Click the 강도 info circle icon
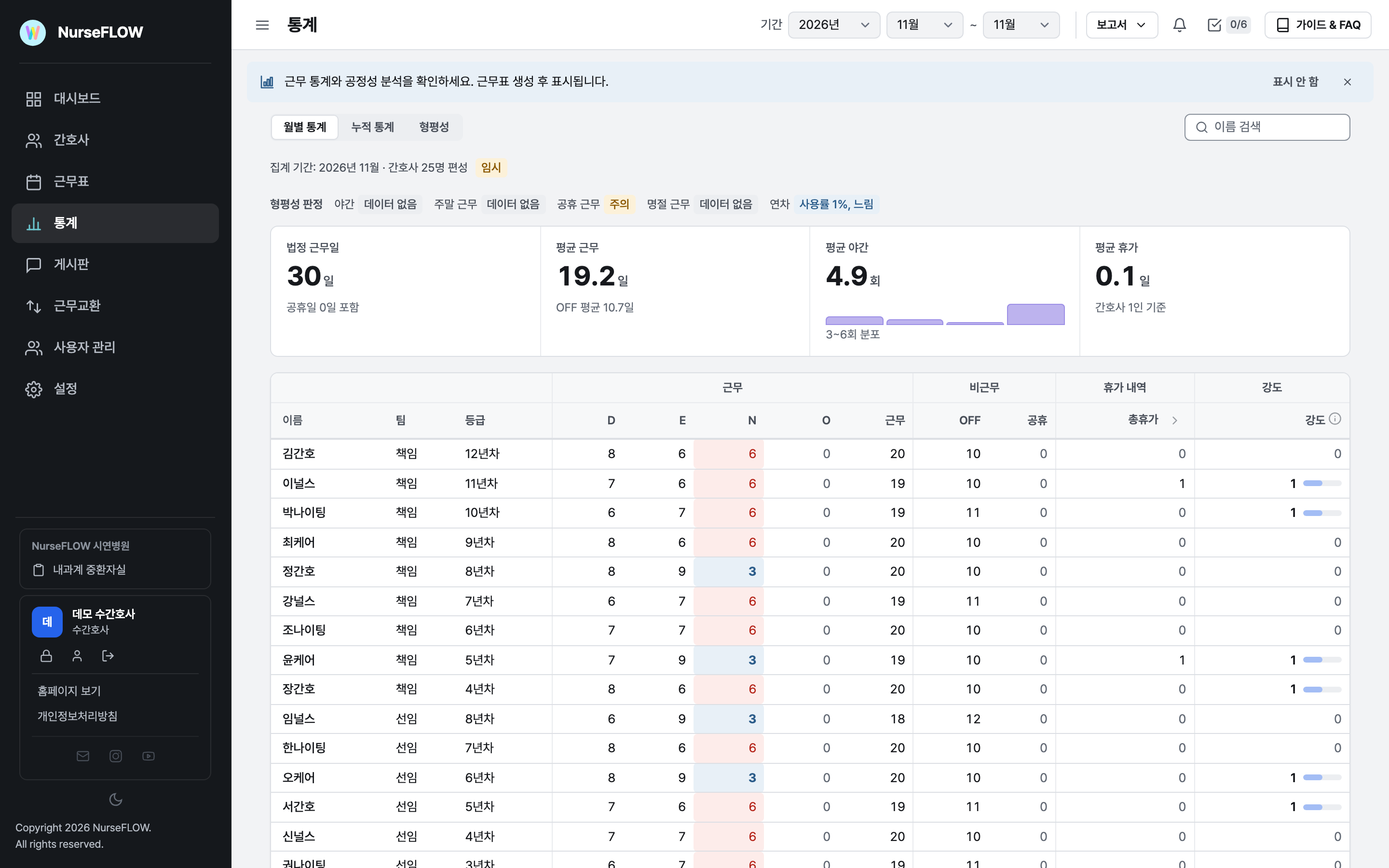The image size is (1389, 868). click(1335, 419)
